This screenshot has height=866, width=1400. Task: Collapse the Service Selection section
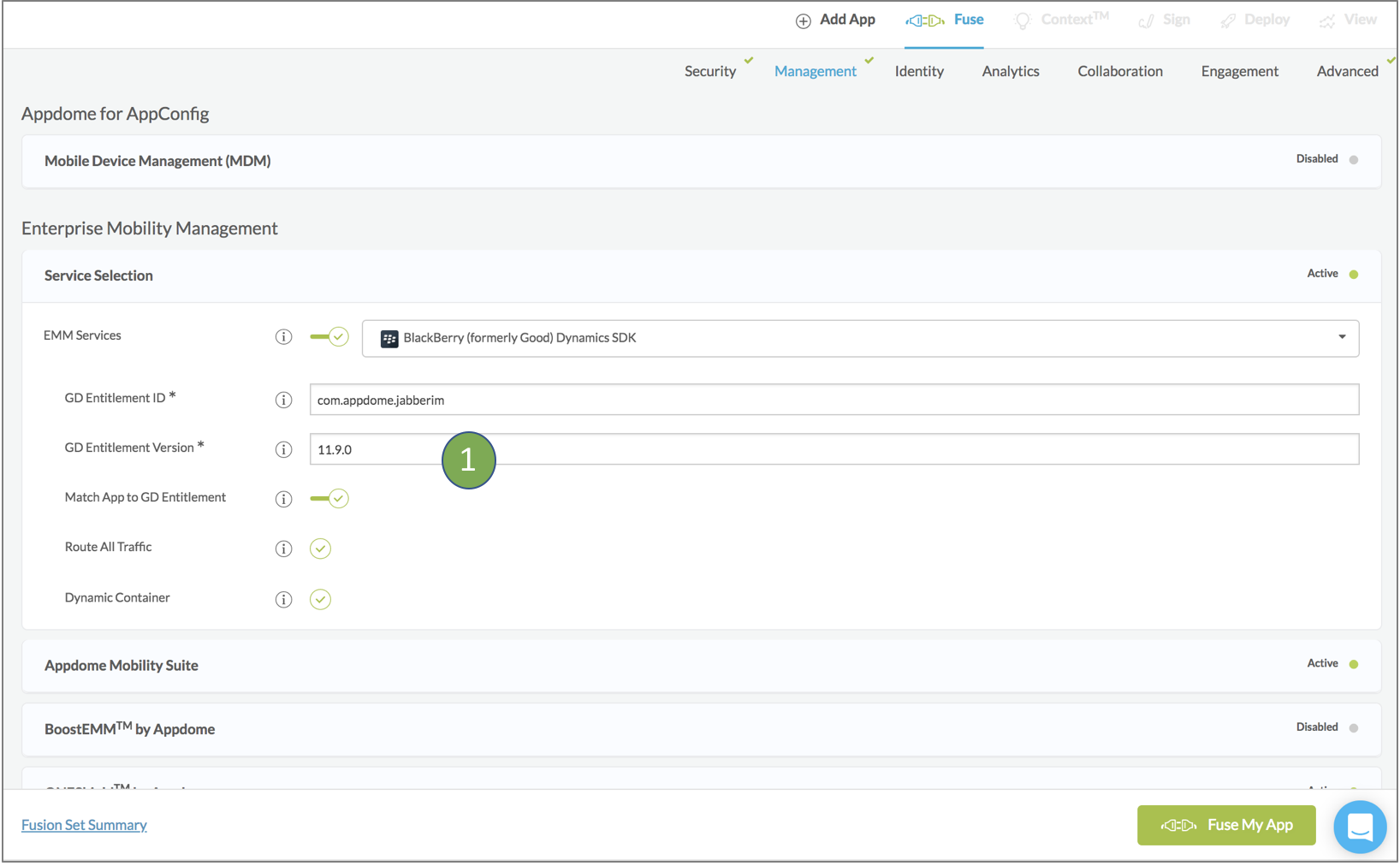point(701,276)
